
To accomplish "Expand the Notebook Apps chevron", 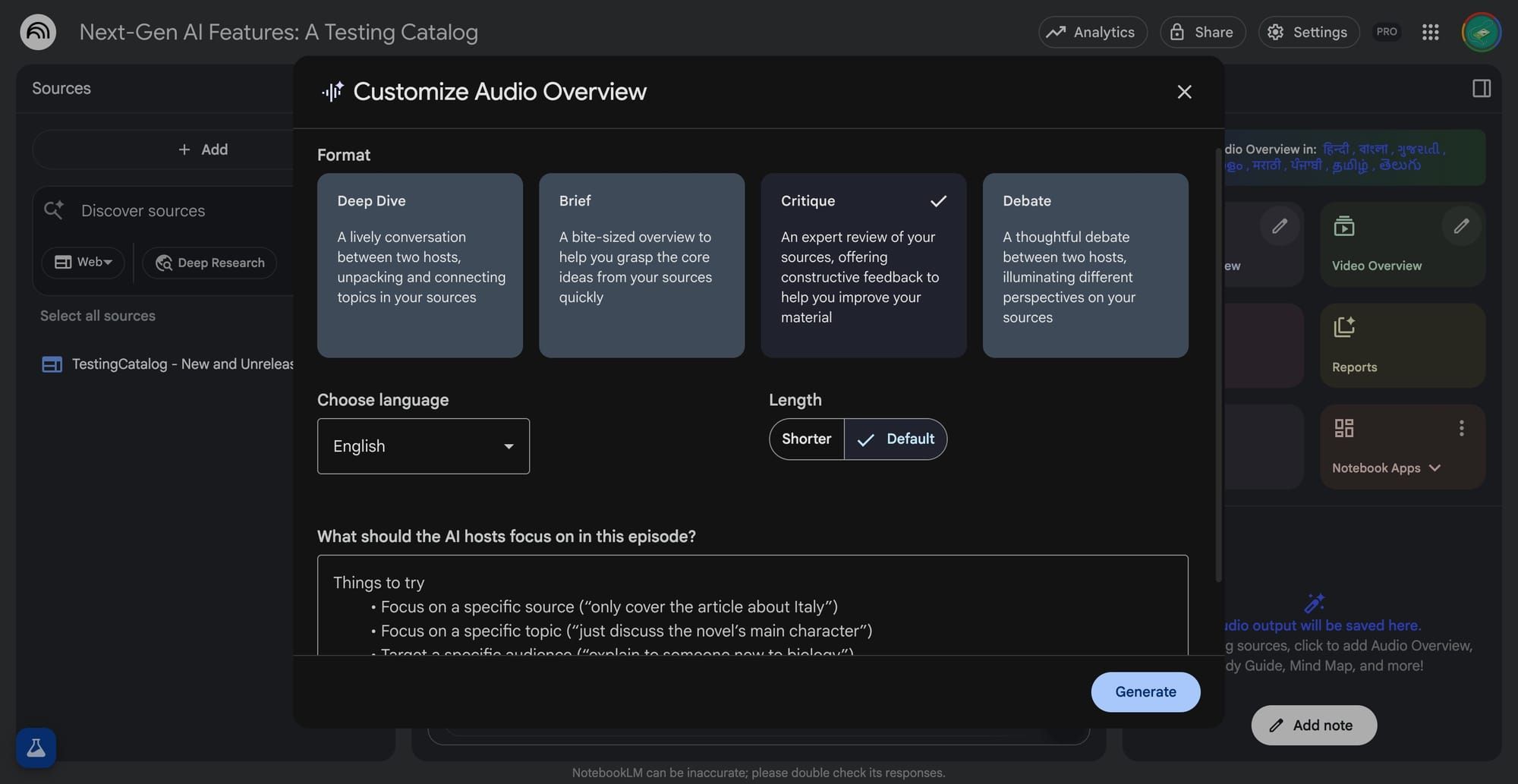I will (1435, 468).
